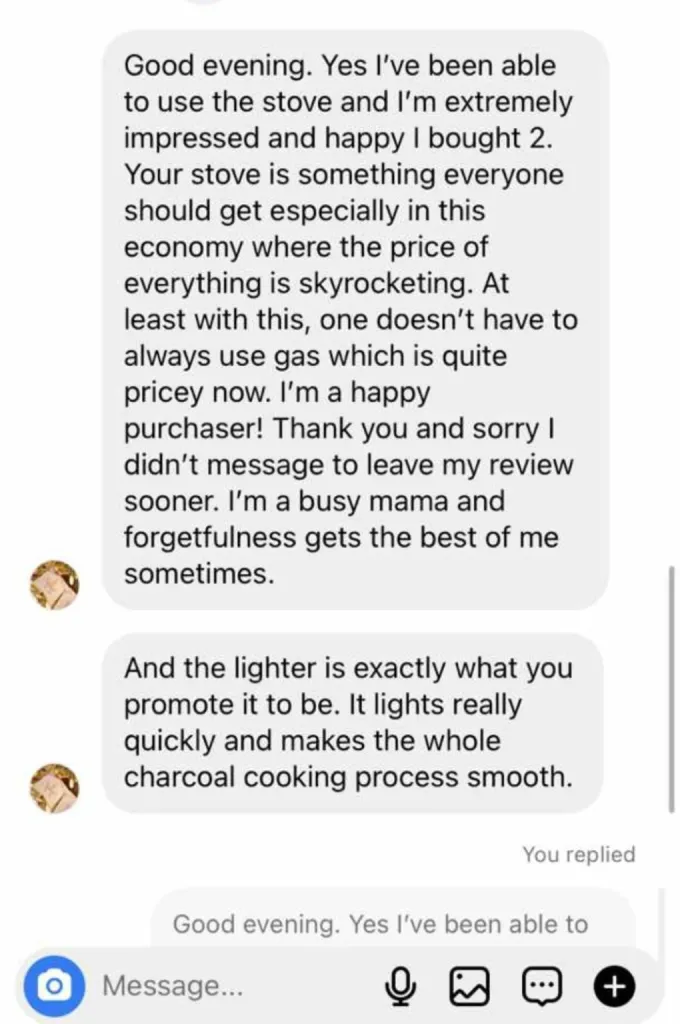
Task: Tap the sender avatar beside stove review
Action: pyautogui.click(x=53, y=584)
